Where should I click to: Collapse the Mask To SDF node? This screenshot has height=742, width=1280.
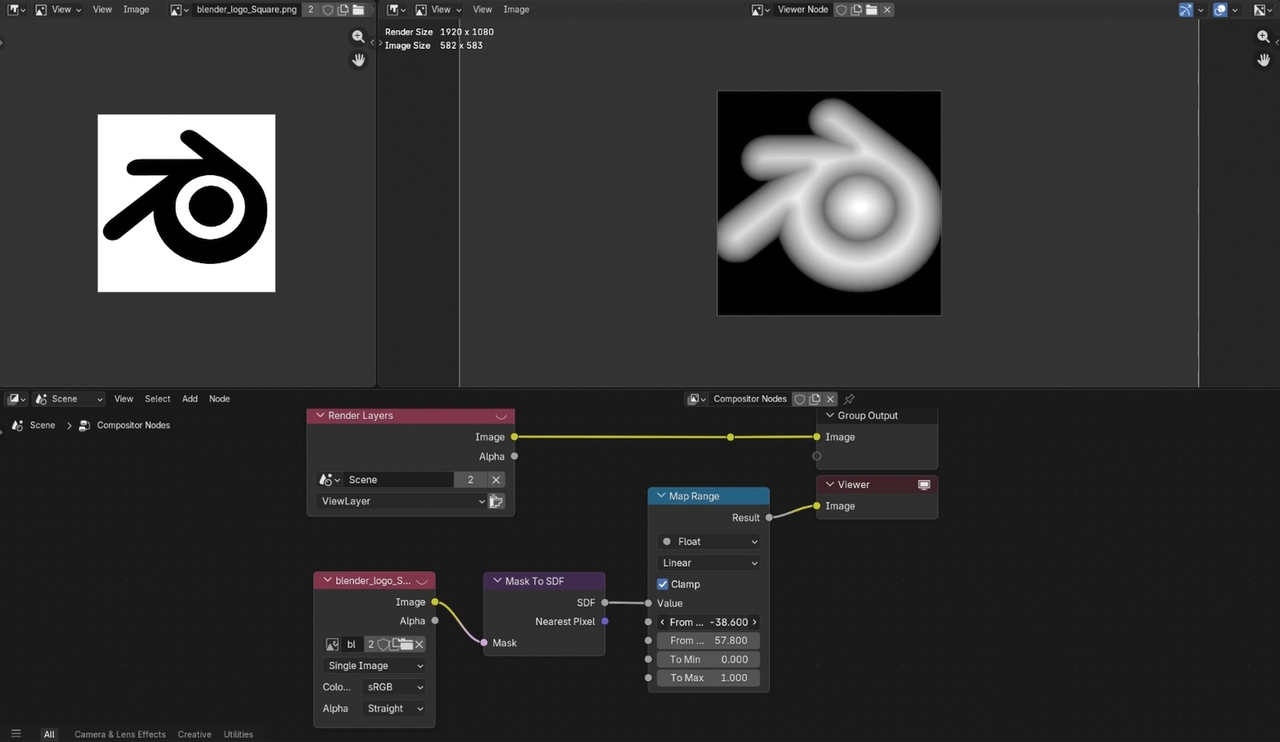tap(497, 581)
